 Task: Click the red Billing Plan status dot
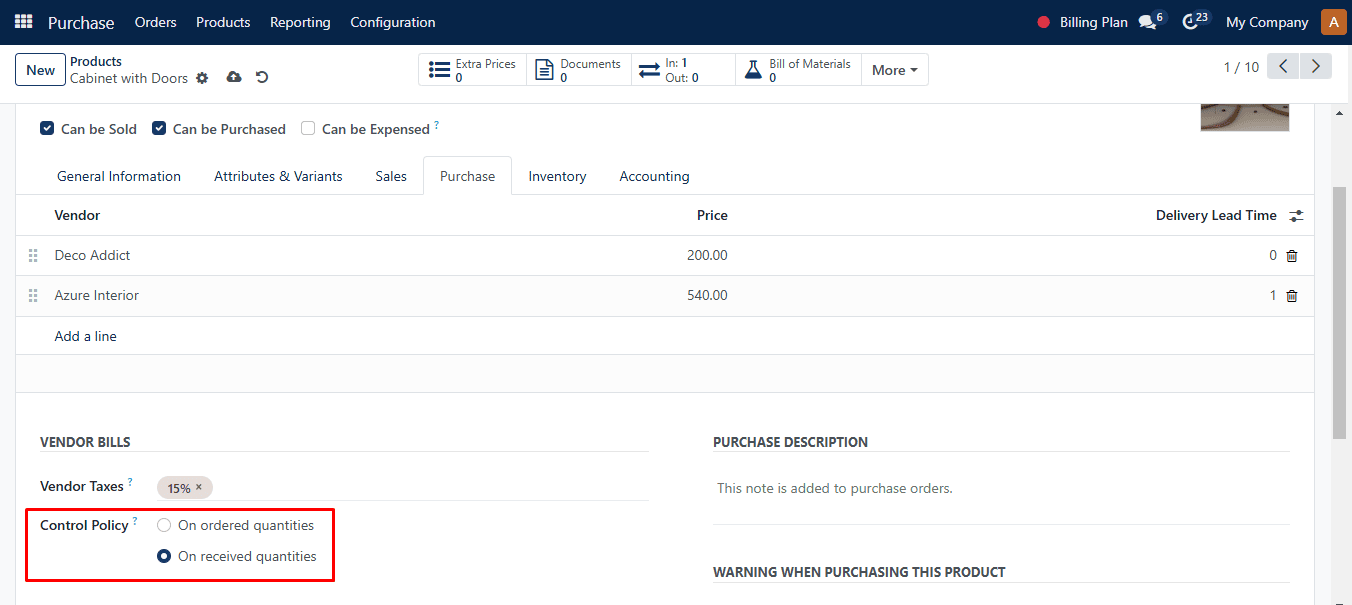pyautogui.click(x=1044, y=22)
